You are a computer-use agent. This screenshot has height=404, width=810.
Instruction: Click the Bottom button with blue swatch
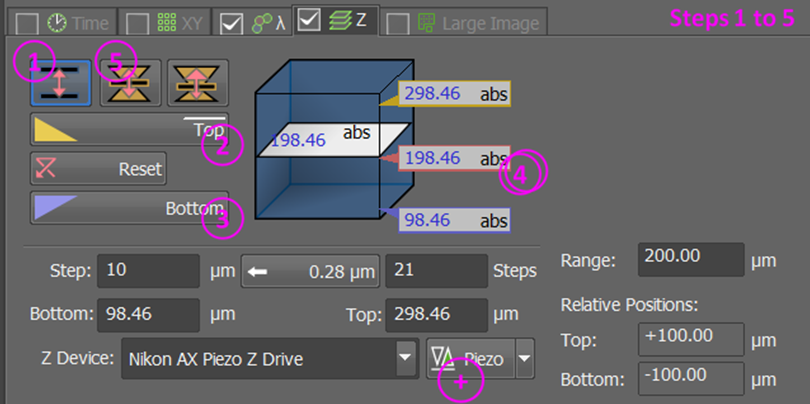[130, 209]
